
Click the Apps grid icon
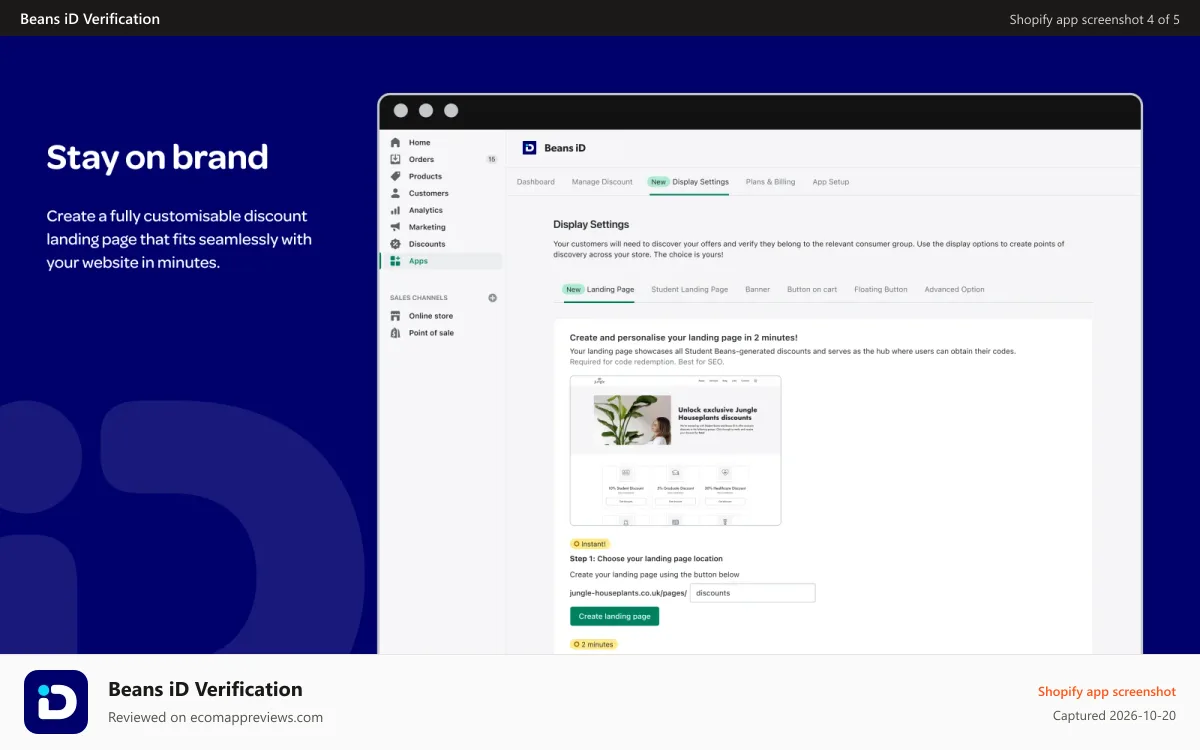tap(395, 261)
